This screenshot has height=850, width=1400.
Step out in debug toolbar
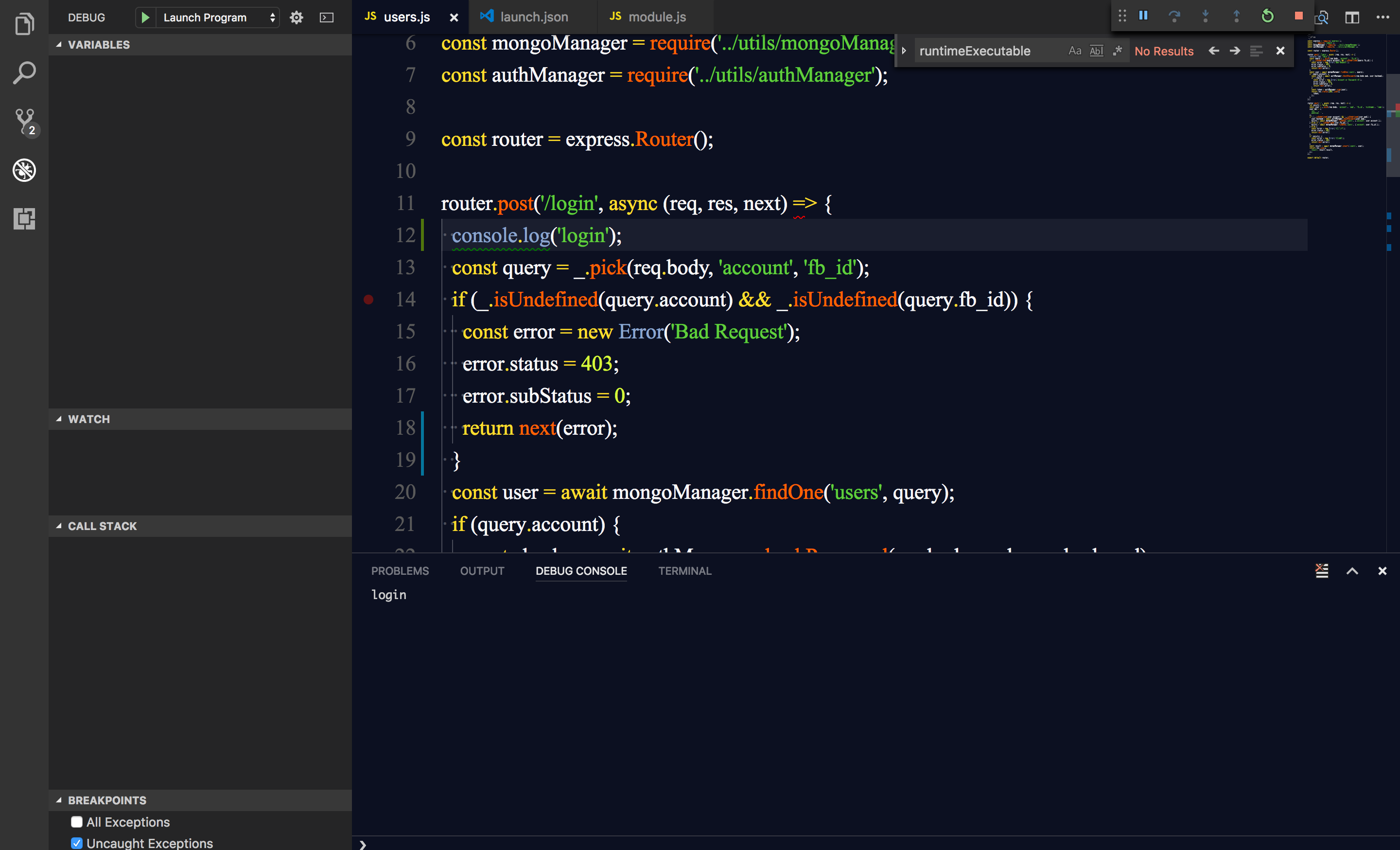click(1236, 16)
